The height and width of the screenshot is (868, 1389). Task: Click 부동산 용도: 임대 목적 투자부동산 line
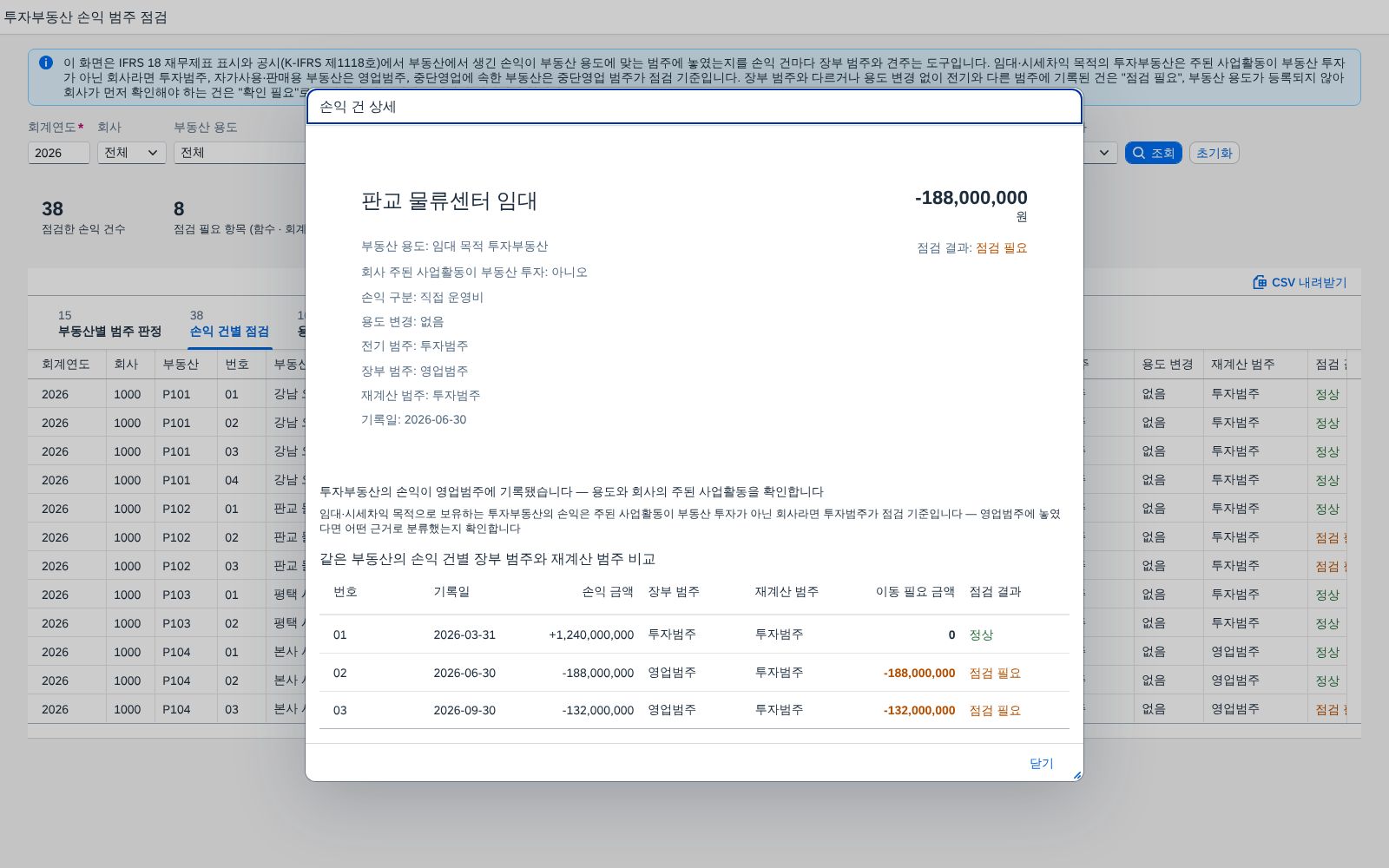point(454,247)
